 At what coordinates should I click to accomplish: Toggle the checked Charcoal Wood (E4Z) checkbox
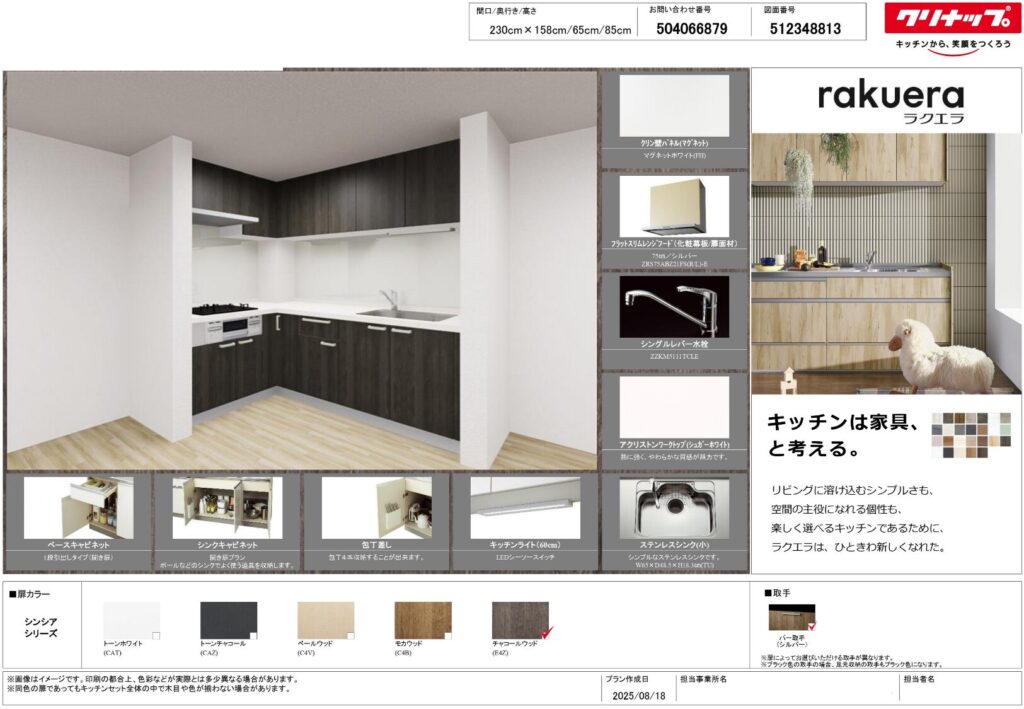(545, 634)
